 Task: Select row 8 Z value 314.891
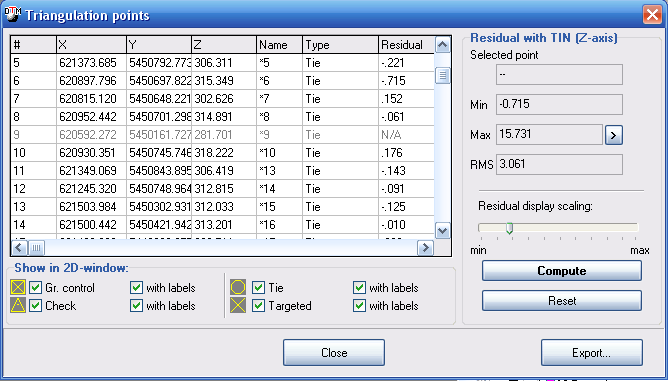coord(224,117)
